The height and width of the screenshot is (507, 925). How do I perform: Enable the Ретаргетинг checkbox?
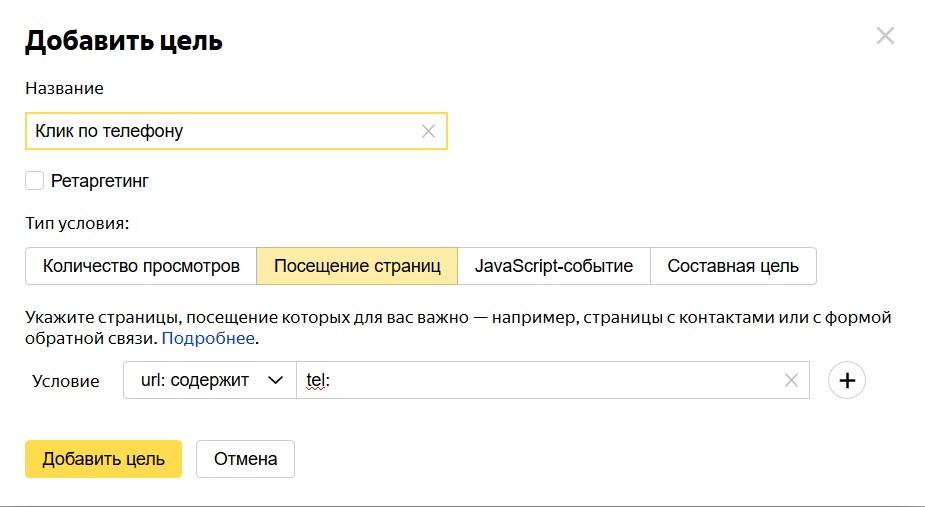(35, 181)
